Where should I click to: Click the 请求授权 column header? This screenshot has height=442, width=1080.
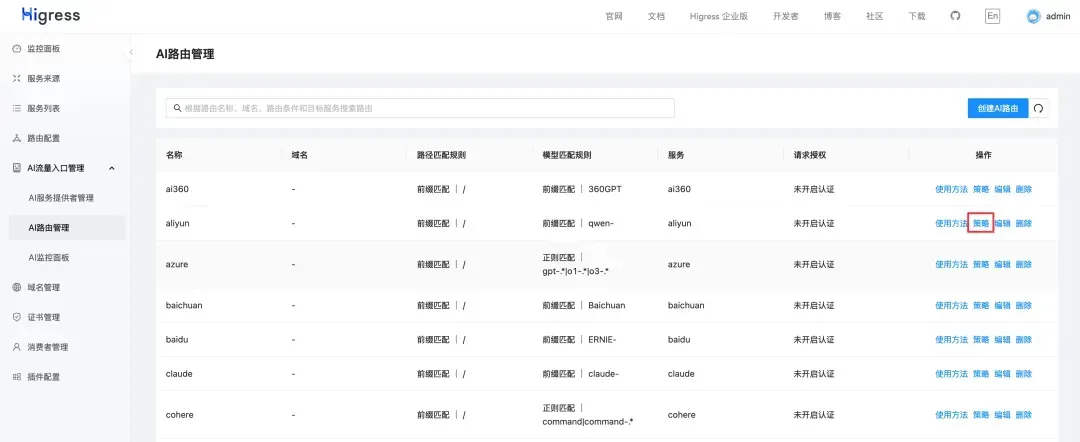[x=809, y=156]
